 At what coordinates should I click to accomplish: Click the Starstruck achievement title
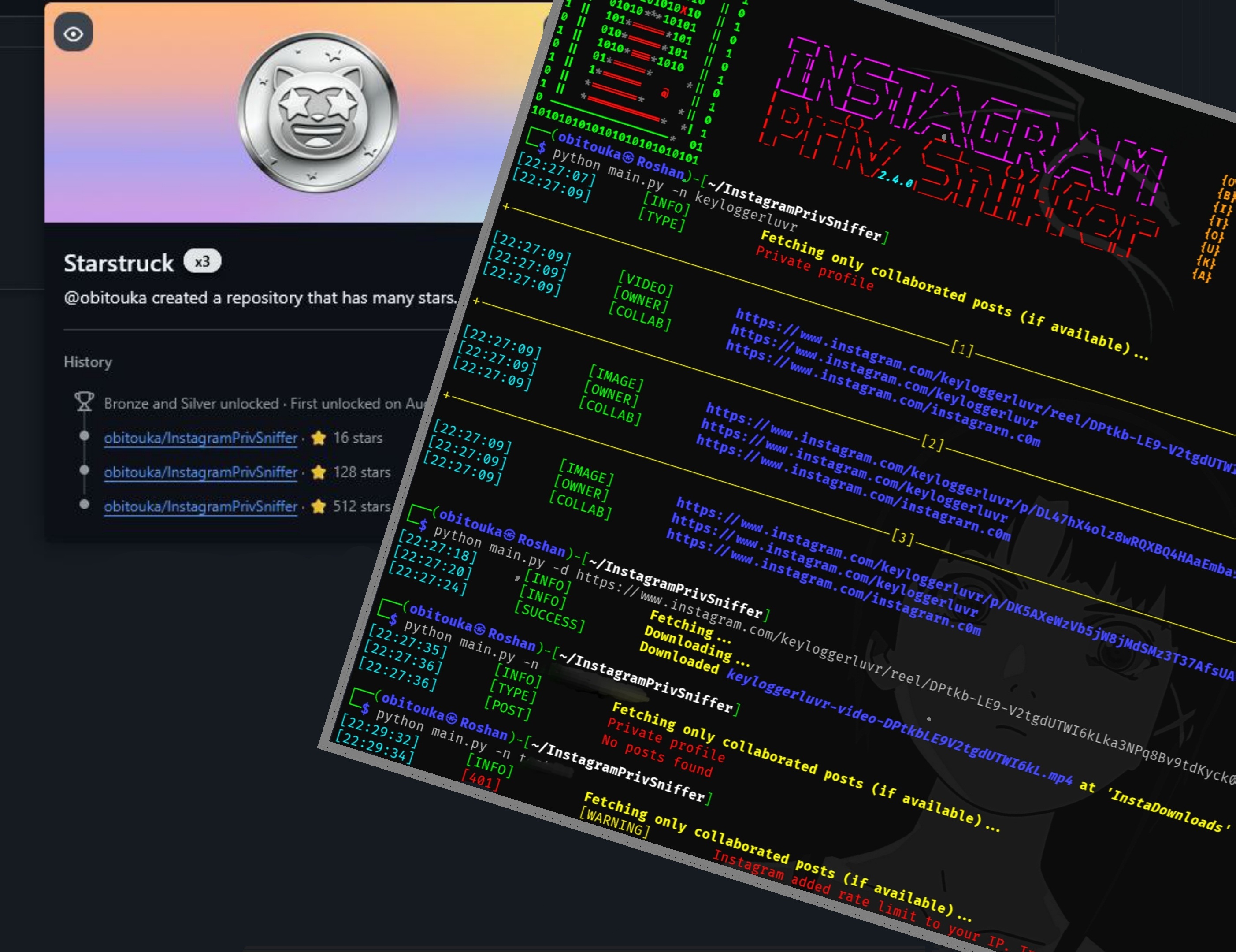[x=119, y=263]
